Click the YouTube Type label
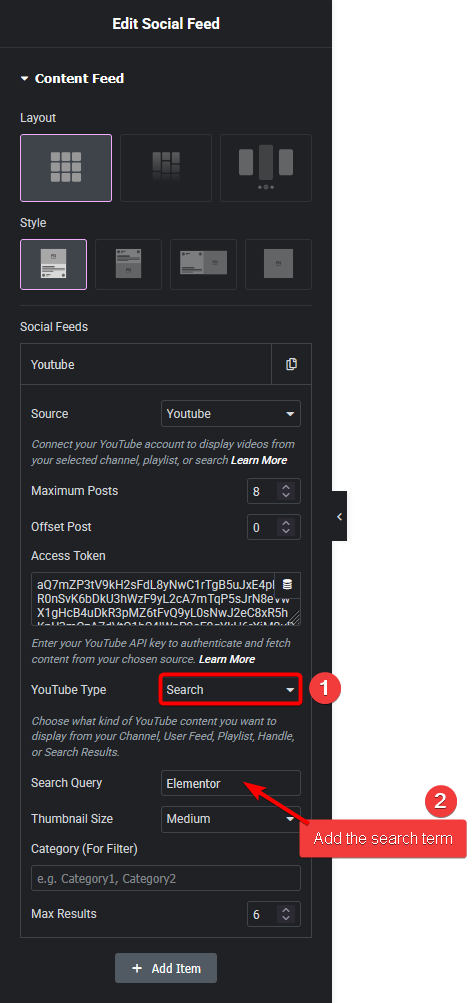473x1003 pixels. (x=68, y=690)
